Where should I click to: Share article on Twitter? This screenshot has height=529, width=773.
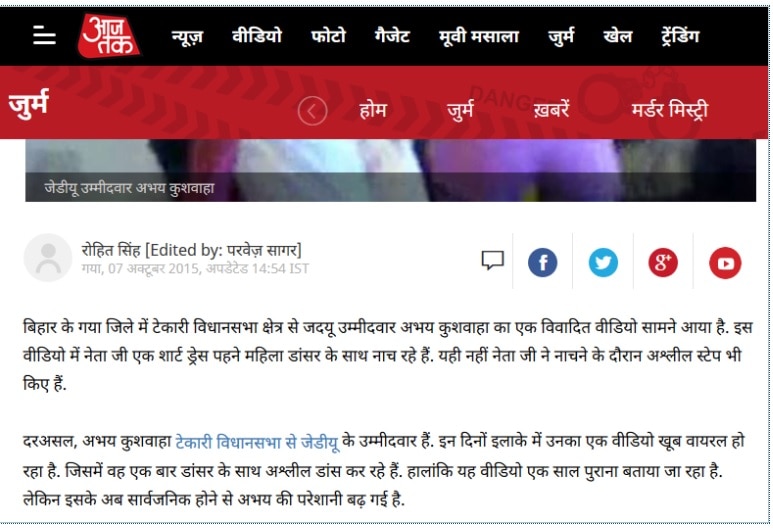point(603,262)
